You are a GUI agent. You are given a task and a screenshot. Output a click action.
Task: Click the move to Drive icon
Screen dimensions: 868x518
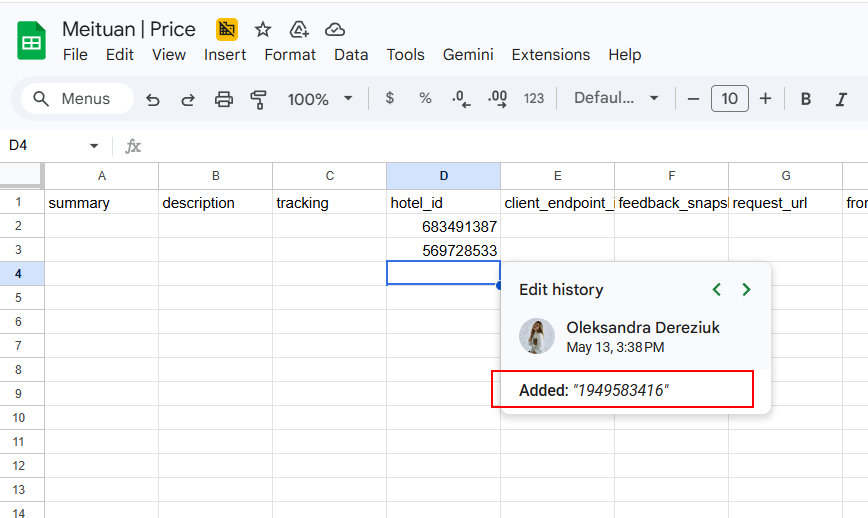click(x=299, y=29)
